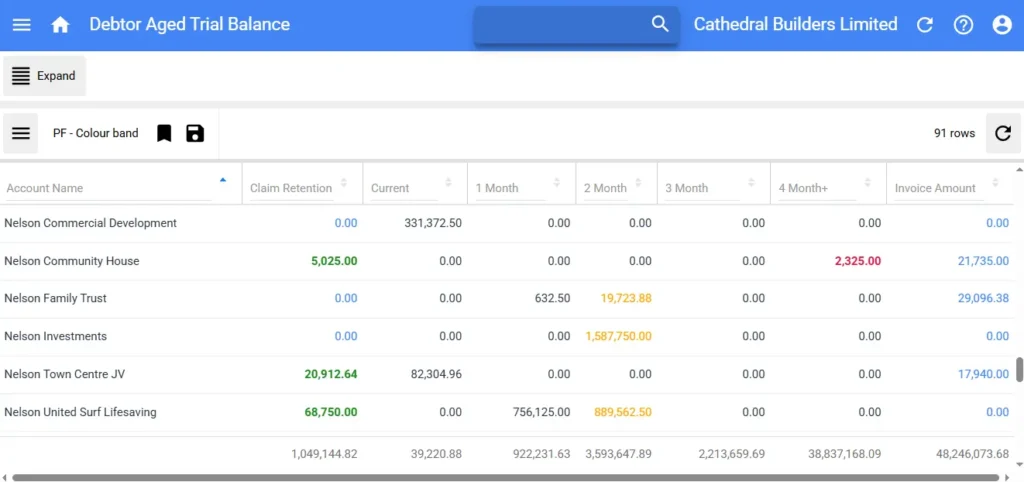
Task: Filter the 3 Month column field
Action: pyautogui.click(x=702, y=189)
